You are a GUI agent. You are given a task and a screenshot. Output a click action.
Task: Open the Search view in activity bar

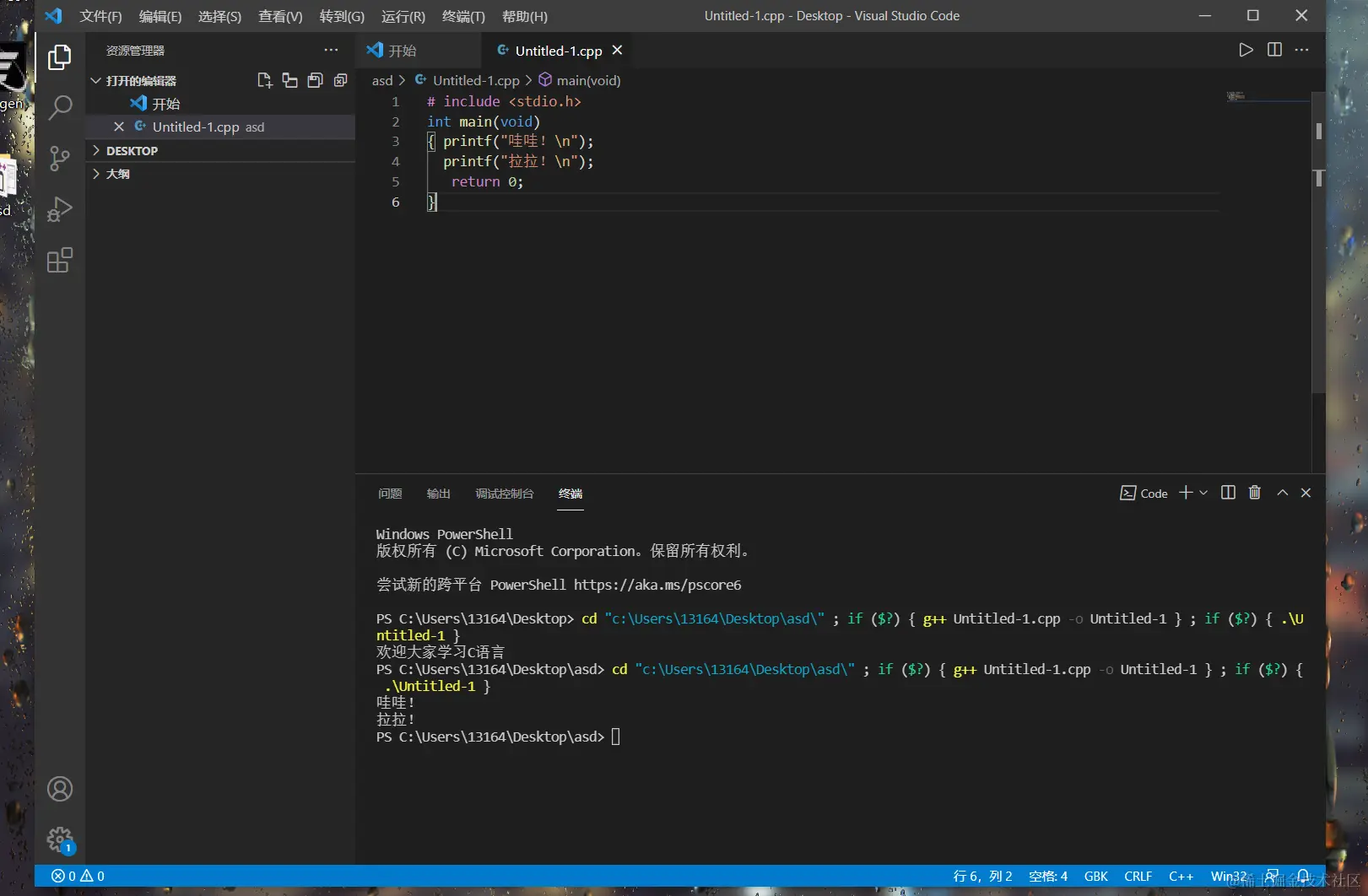60,108
